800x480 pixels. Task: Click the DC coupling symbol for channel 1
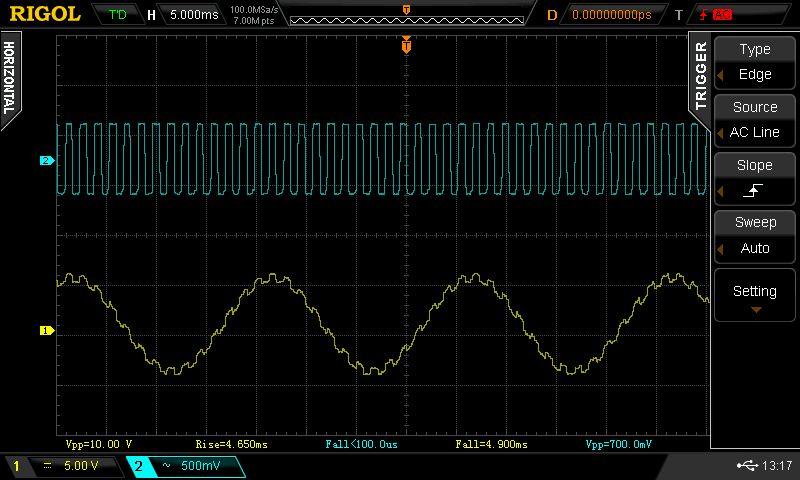tap(47, 465)
